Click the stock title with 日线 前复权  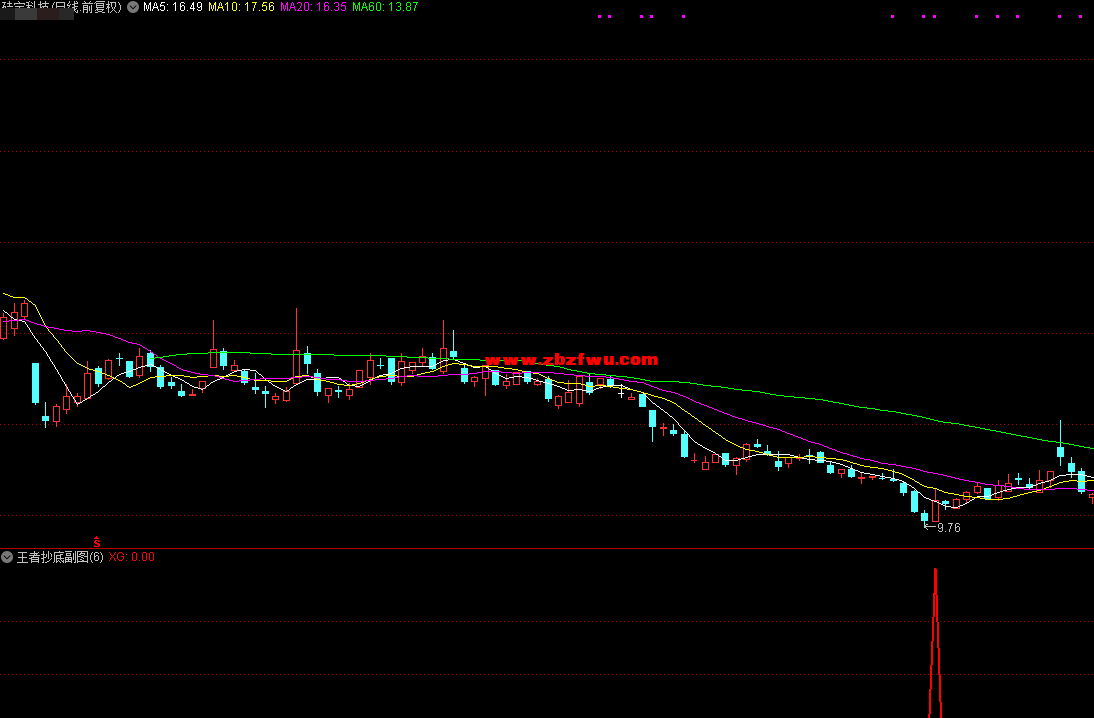pos(60,7)
